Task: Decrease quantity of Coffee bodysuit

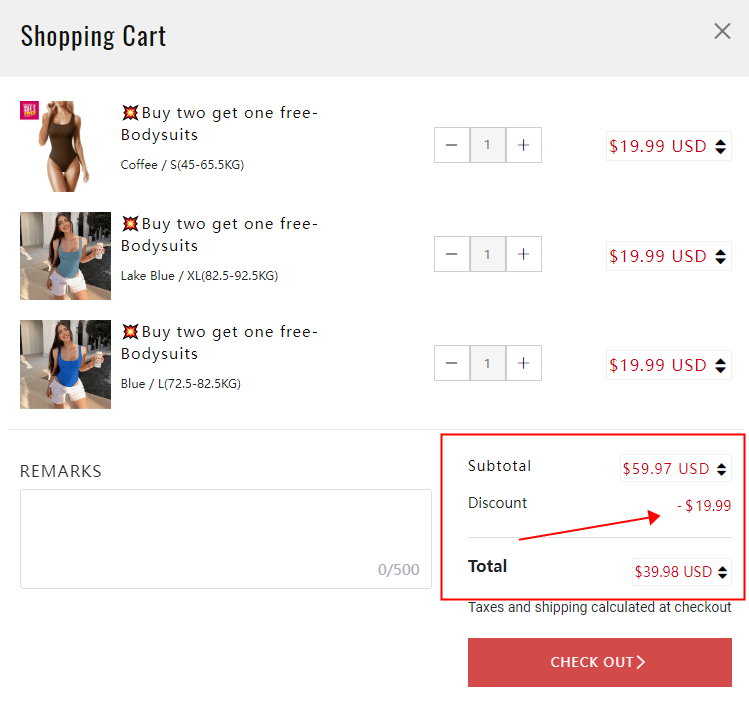Action: (451, 146)
